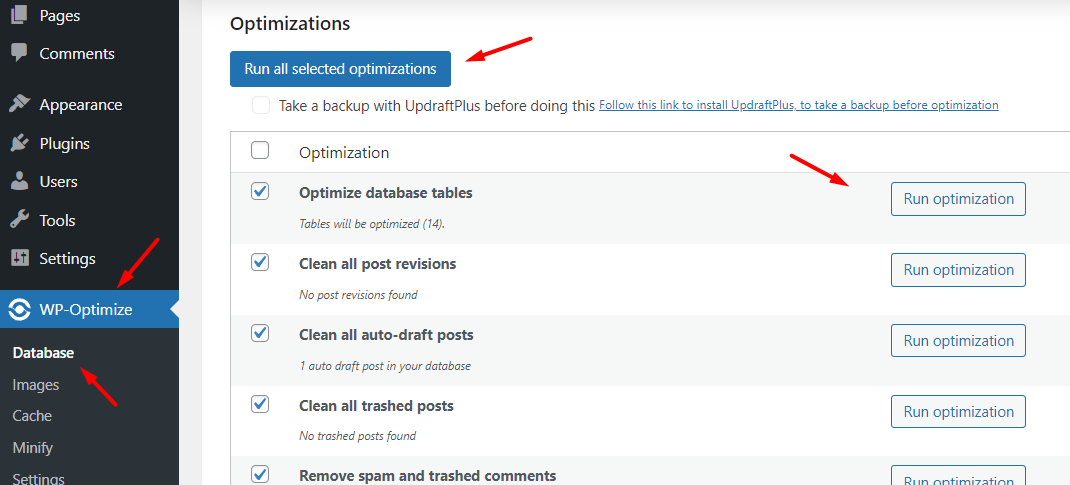1070x485 pixels.
Task: Click Run all selected optimizations button
Action: (x=340, y=69)
